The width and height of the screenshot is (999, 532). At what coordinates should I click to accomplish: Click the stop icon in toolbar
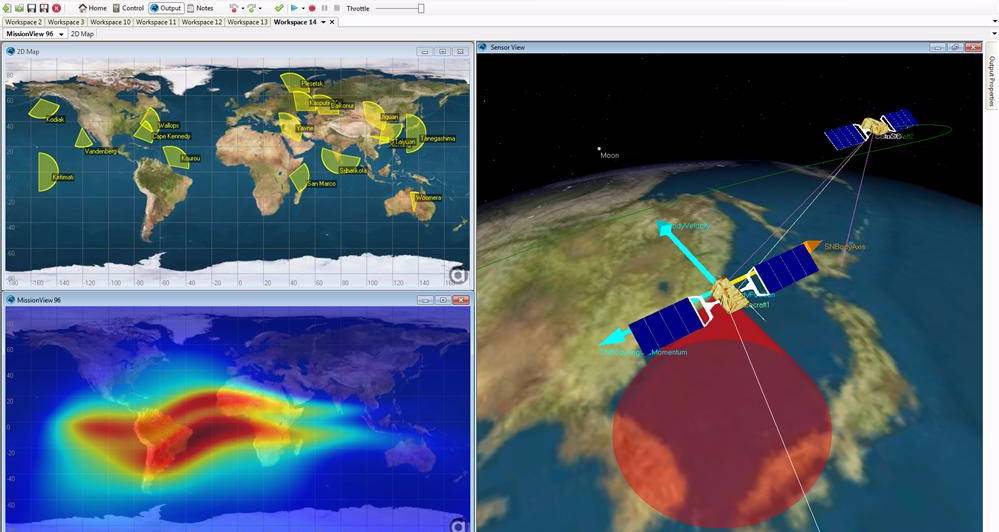[335, 8]
